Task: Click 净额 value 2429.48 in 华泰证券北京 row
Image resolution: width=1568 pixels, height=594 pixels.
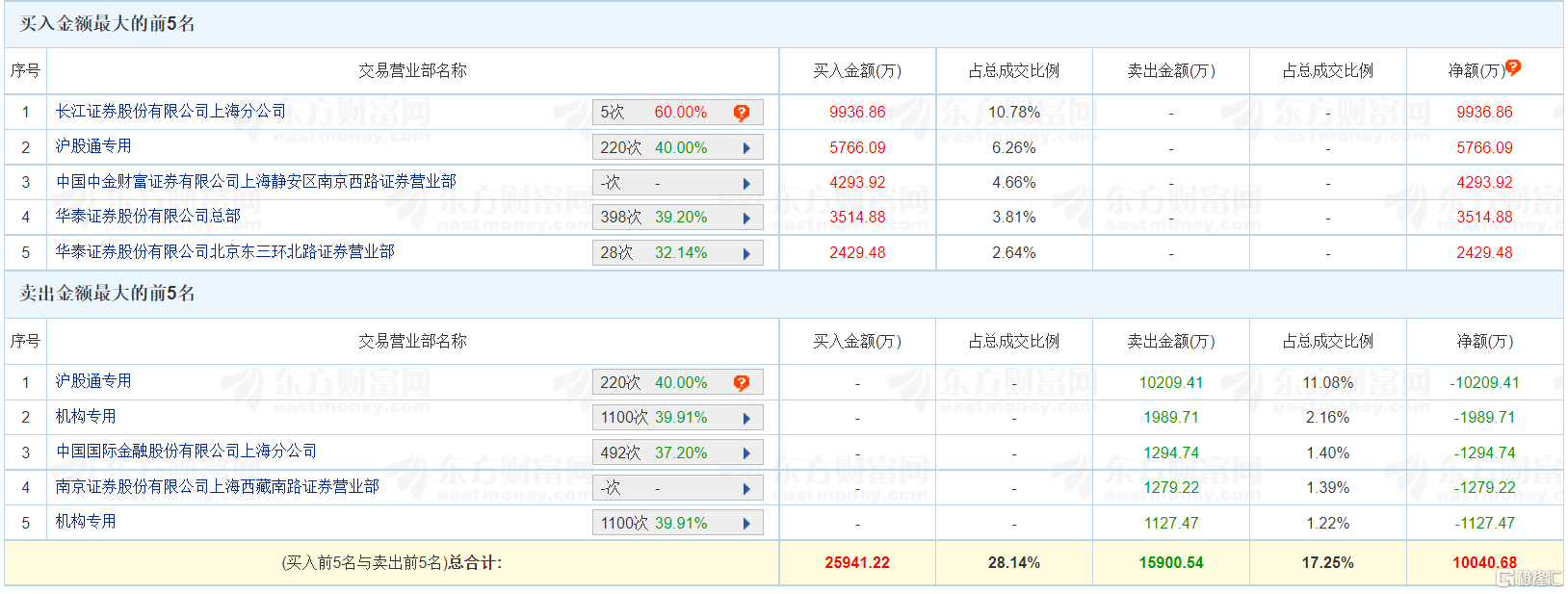Action: point(1485,253)
